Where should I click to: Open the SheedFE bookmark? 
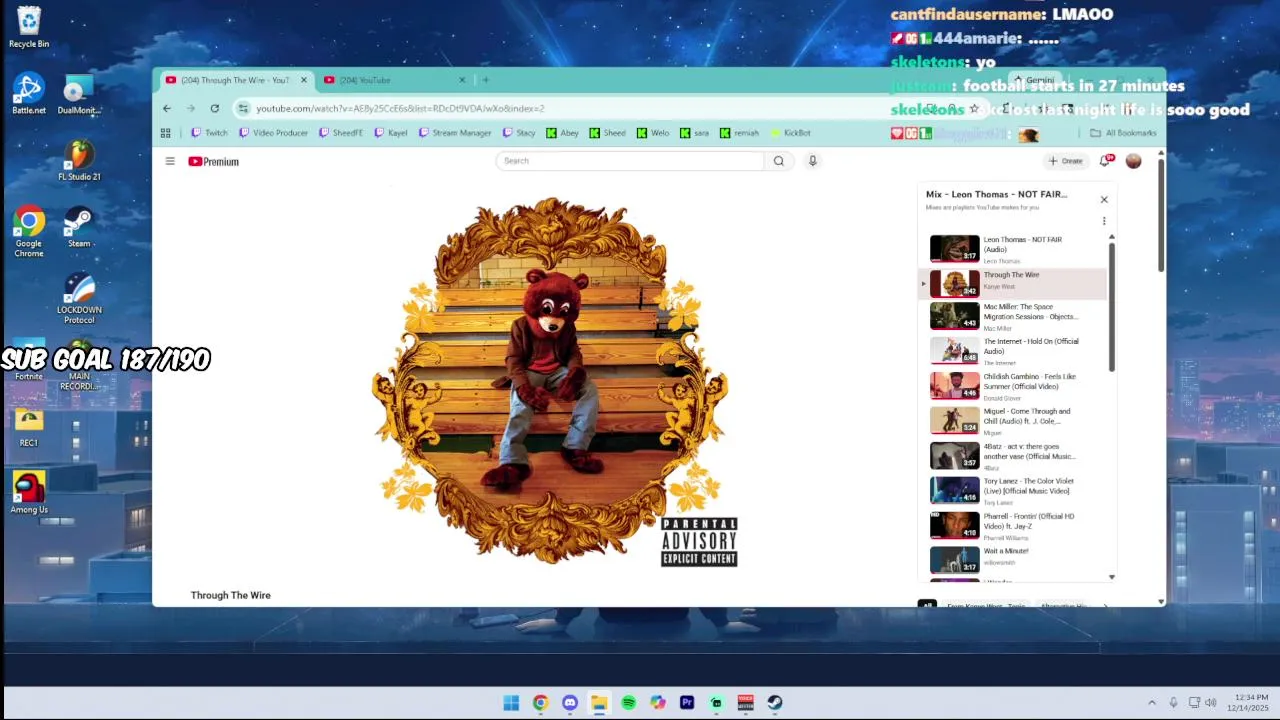coord(341,133)
